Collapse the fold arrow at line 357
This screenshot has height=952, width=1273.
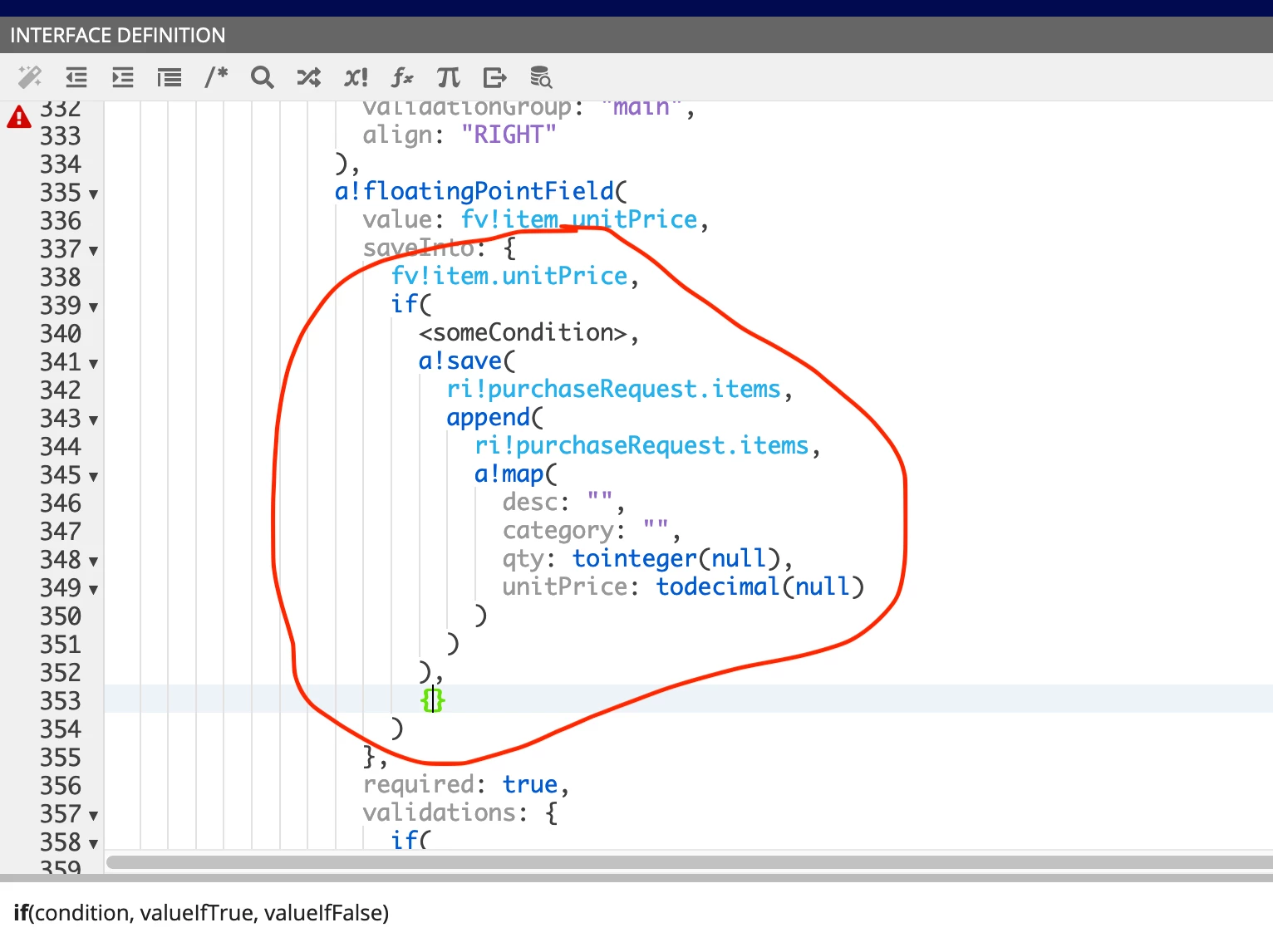click(93, 816)
